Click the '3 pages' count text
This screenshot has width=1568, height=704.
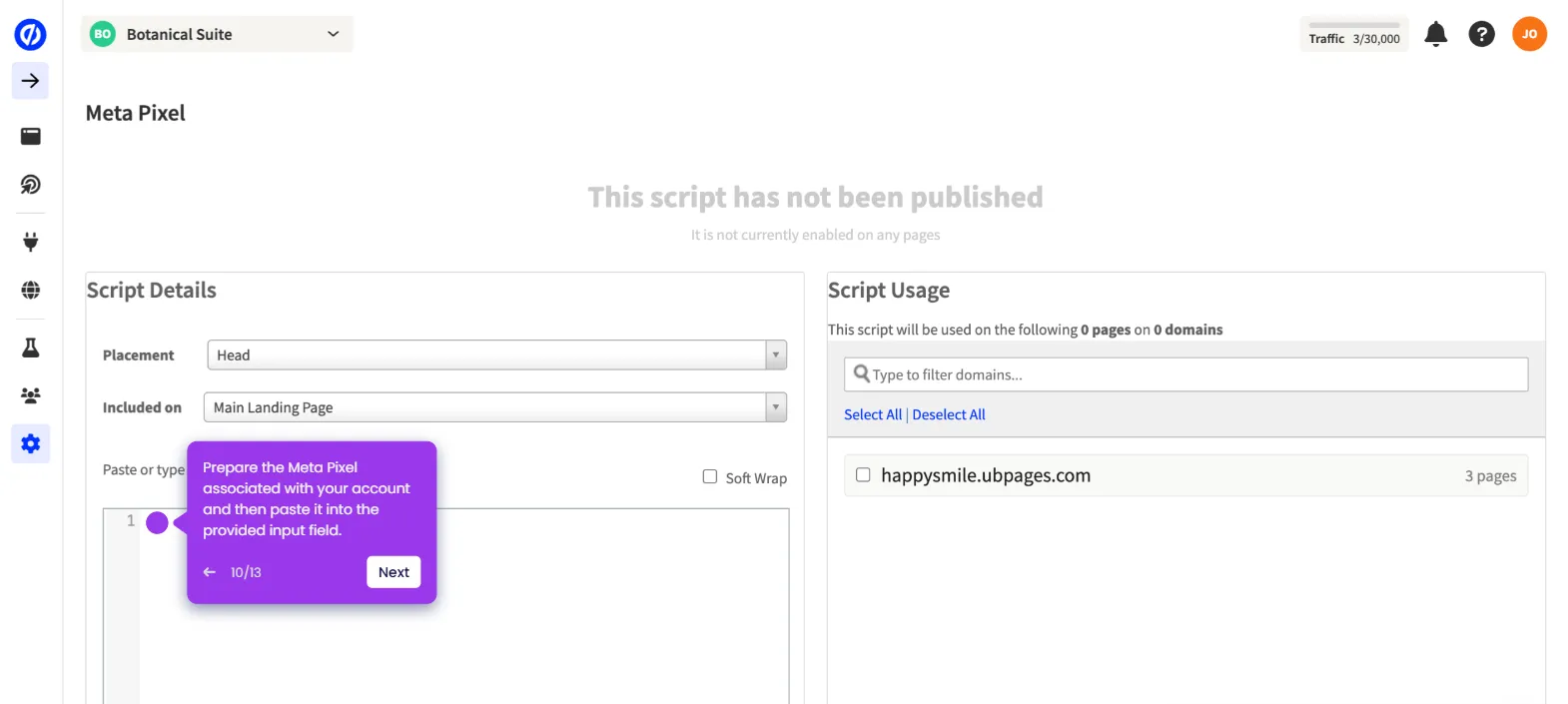click(1490, 476)
